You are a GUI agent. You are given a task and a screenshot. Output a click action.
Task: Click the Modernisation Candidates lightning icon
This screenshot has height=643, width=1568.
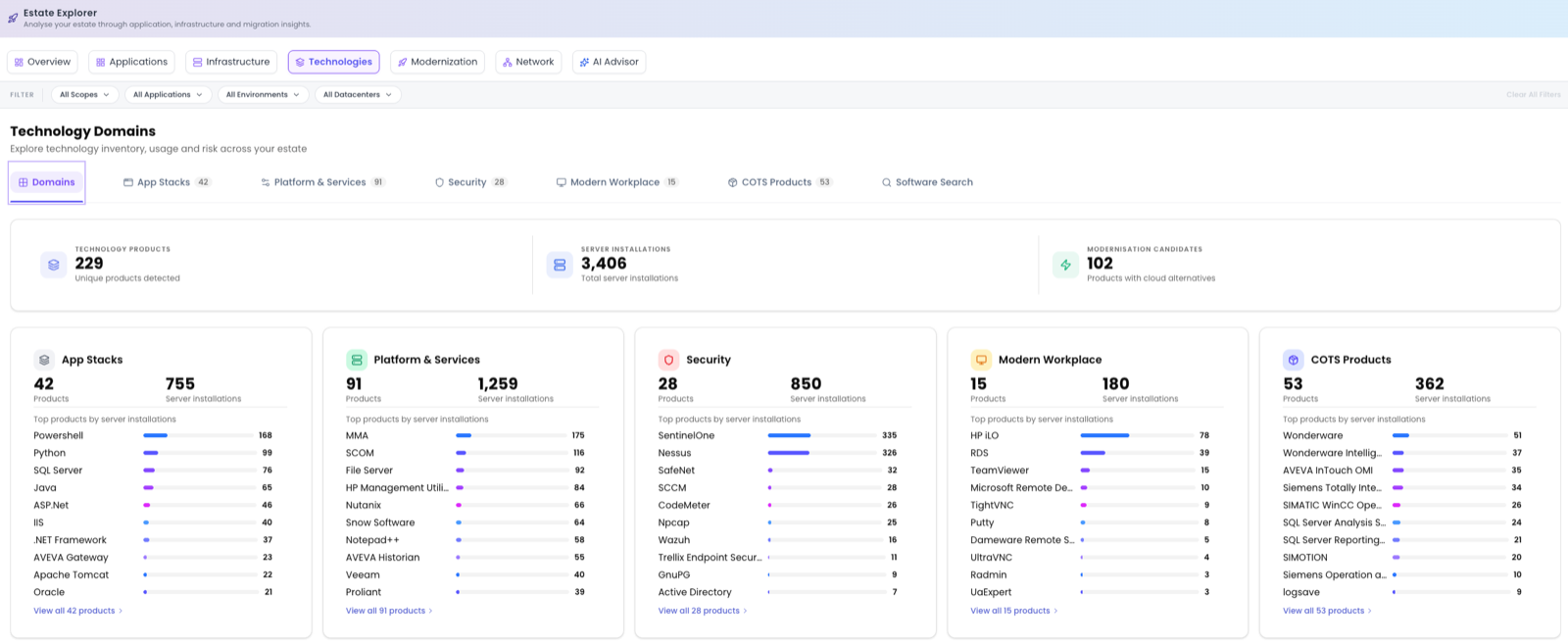(1065, 265)
